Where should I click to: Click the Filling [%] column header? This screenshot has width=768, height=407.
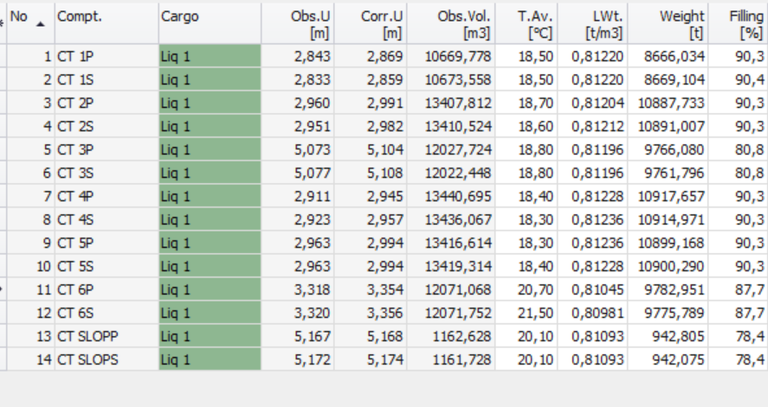click(738, 24)
